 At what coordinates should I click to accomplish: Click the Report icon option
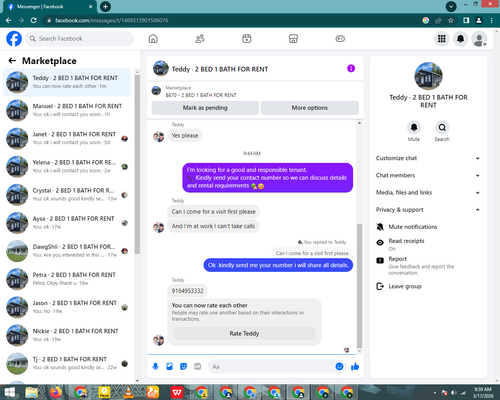[380, 260]
